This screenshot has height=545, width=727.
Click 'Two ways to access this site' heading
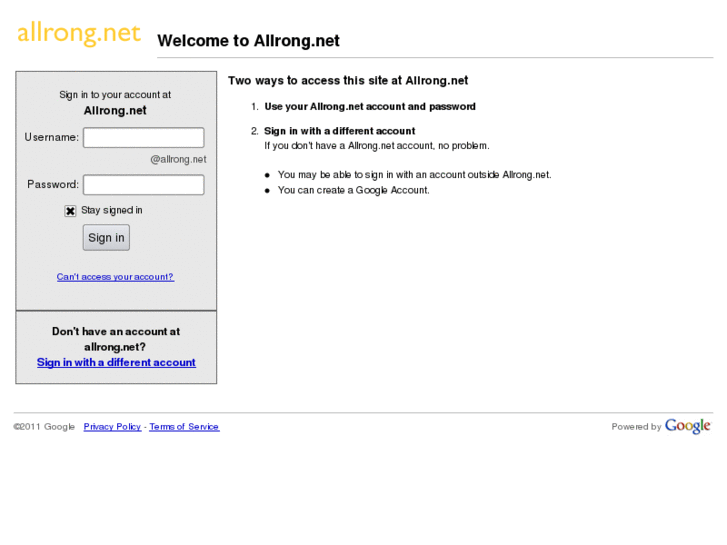coord(348,81)
